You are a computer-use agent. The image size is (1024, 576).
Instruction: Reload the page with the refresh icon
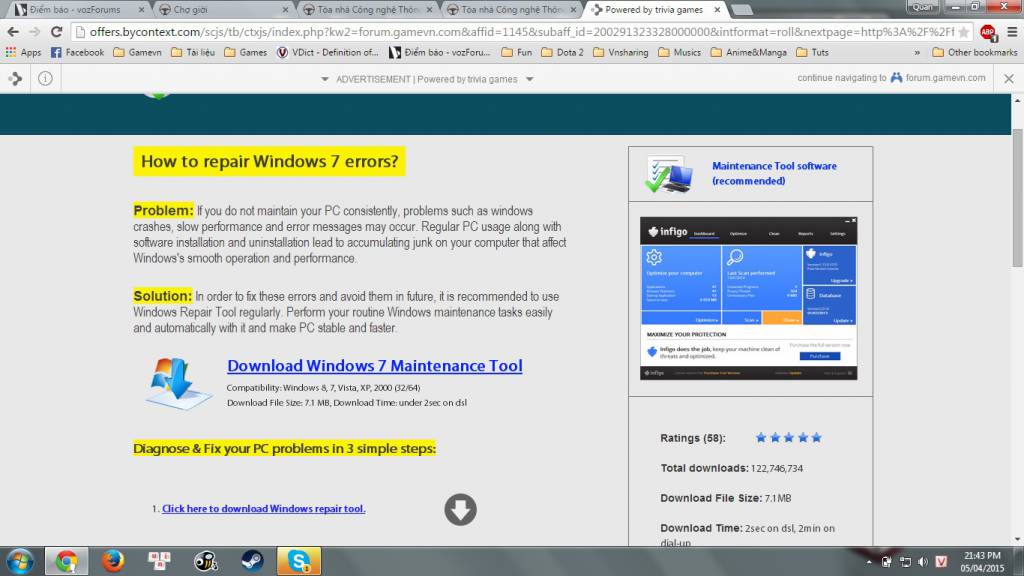click(x=57, y=31)
